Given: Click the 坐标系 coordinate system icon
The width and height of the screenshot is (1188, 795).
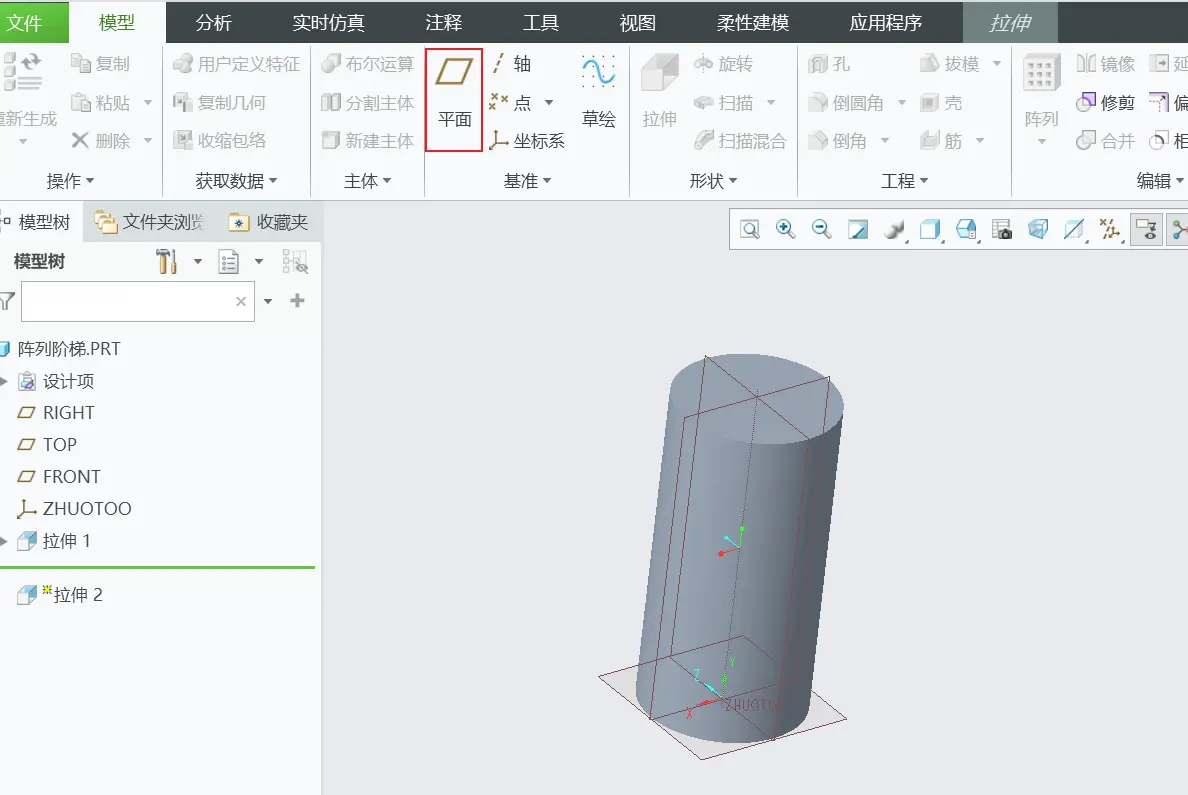Looking at the screenshot, I should click(499, 140).
